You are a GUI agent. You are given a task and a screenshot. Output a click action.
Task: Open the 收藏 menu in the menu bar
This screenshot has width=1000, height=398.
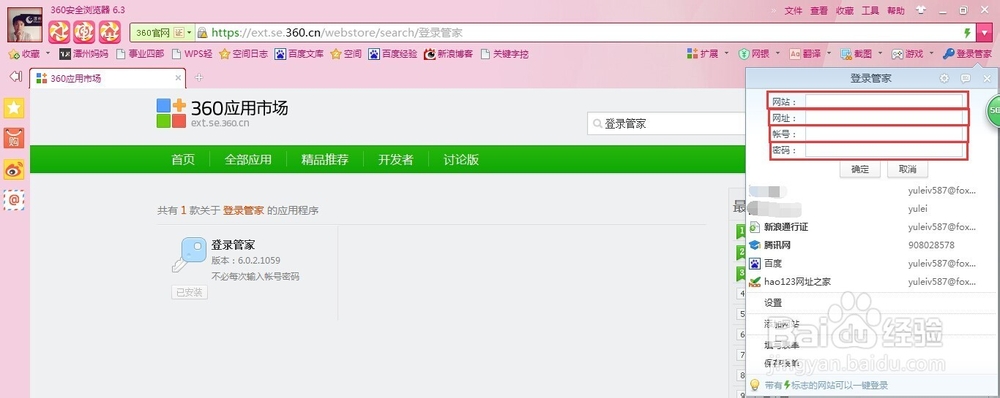point(845,10)
